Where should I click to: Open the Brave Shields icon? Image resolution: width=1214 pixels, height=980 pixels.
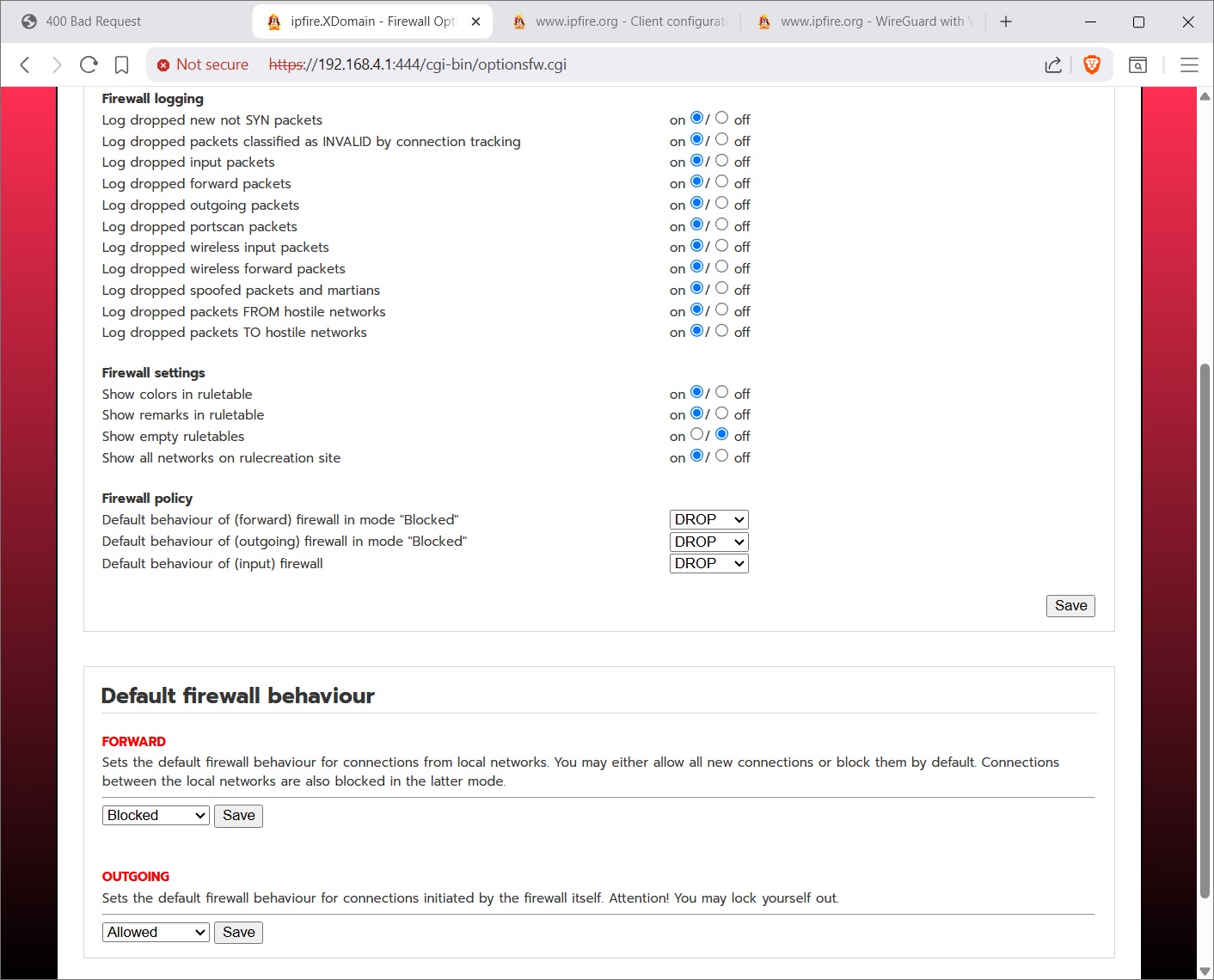coord(1092,64)
